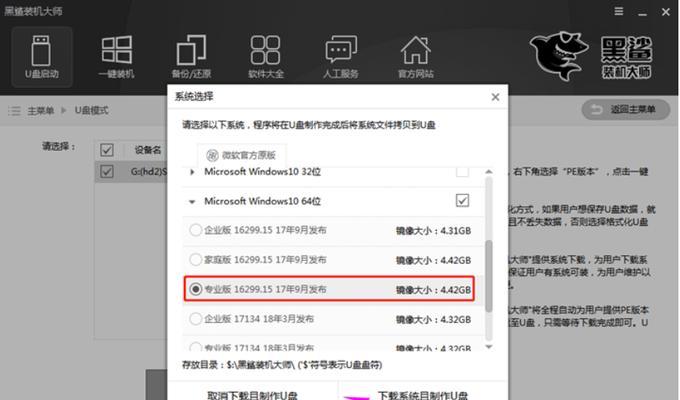The width and height of the screenshot is (680, 400).
Task: Click the breadcrumb list icon before 主菜单
Action: [14, 111]
